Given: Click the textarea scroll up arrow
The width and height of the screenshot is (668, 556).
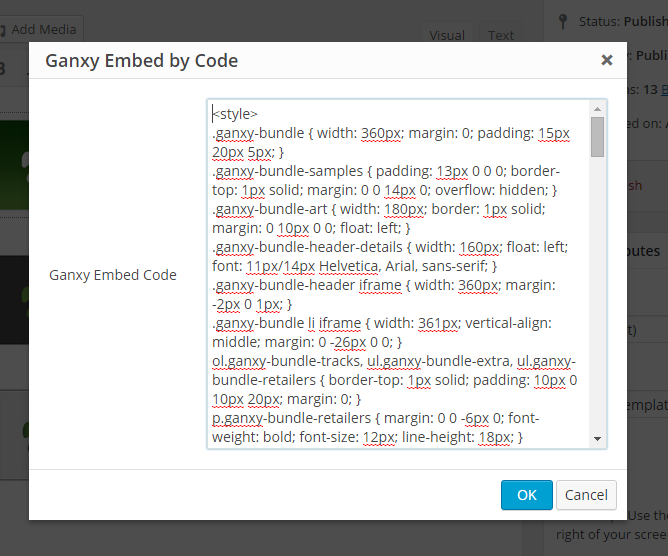Looking at the screenshot, I should click(597, 109).
